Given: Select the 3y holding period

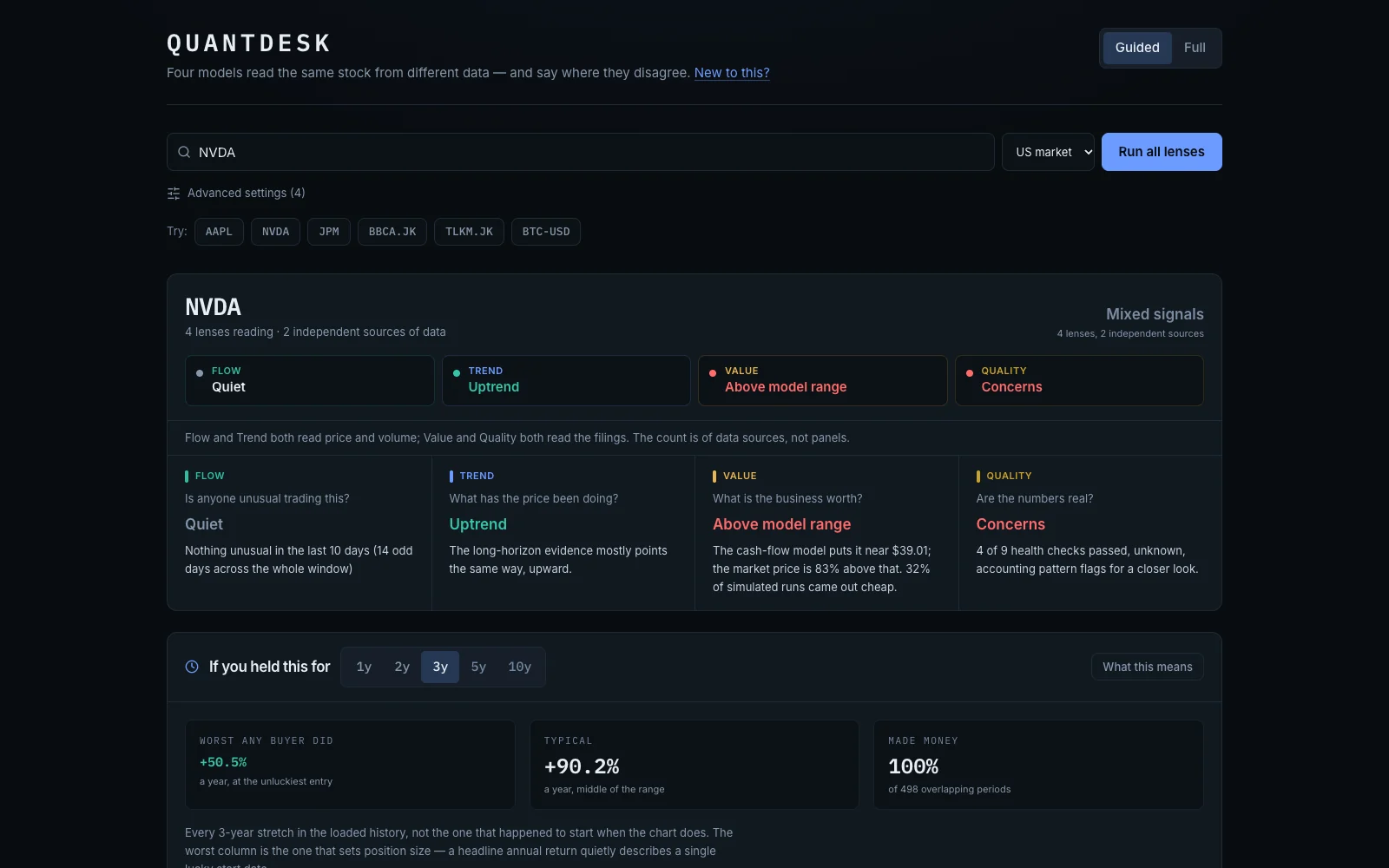Looking at the screenshot, I should pos(440,667).
